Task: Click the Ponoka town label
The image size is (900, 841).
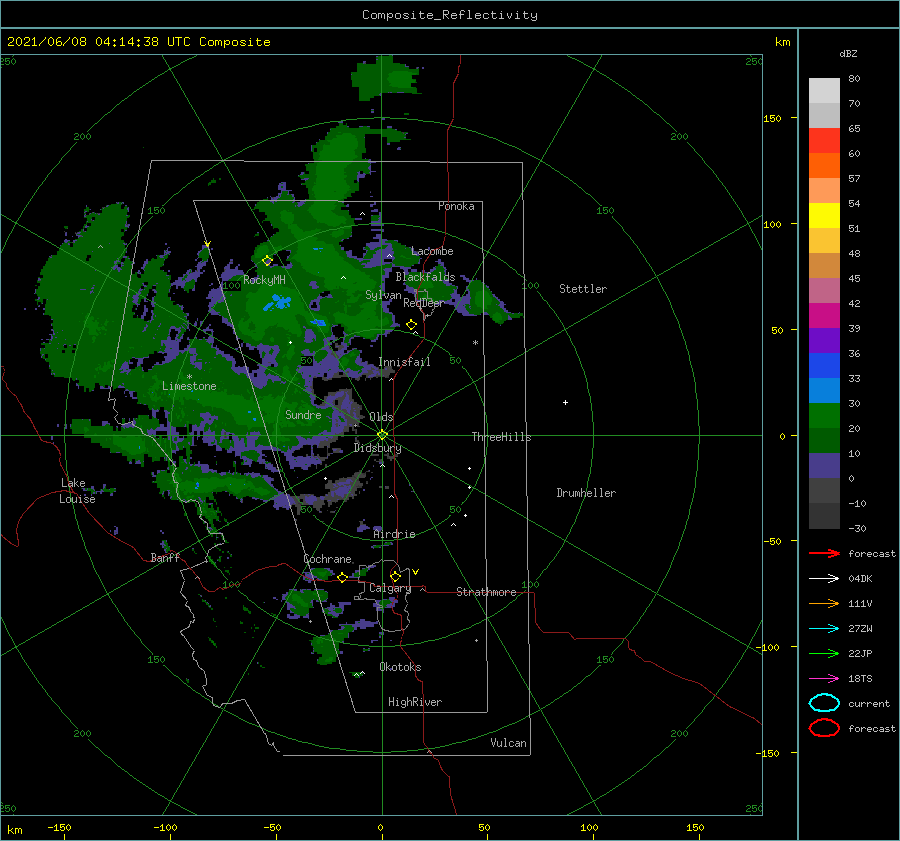Action: pos(456,206)
